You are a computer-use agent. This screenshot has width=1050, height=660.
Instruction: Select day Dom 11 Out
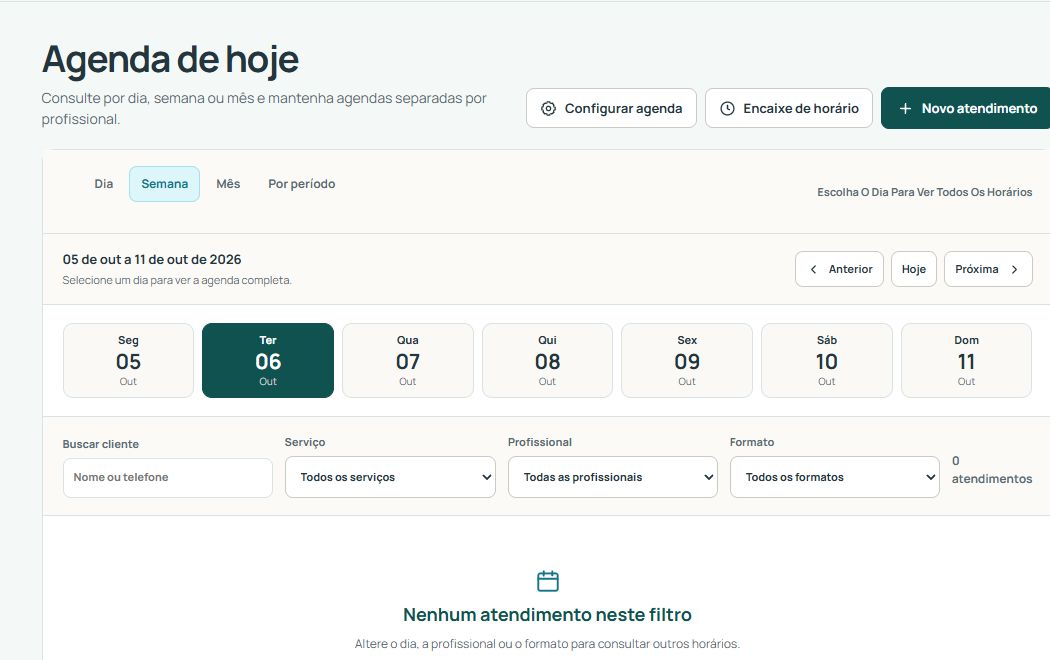click(966, 361)
